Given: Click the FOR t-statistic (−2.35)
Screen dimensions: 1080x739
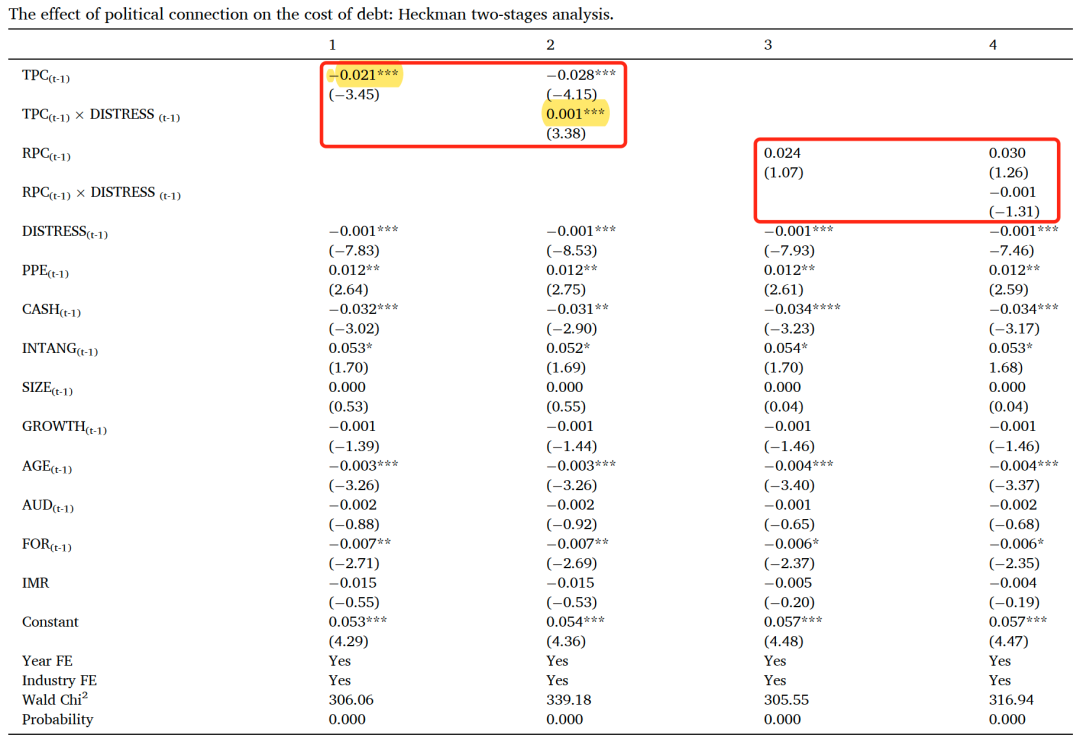Looking at the screenshot, I should (1014, 563).
